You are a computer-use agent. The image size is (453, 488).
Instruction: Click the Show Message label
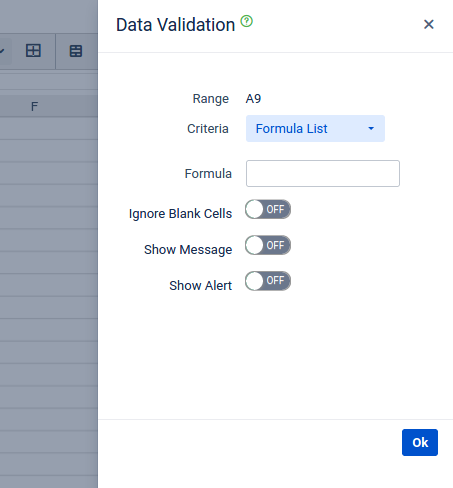click(x=188, y=250)
